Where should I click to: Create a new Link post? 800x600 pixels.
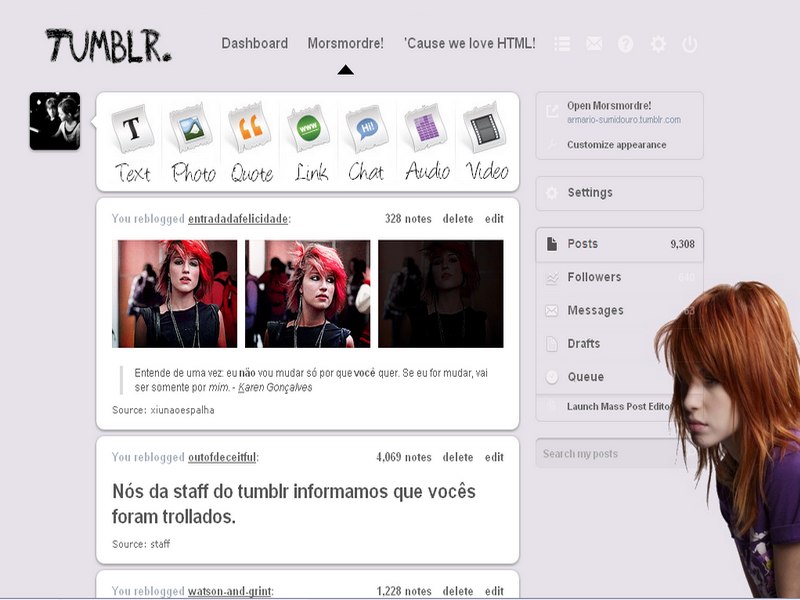310,143
